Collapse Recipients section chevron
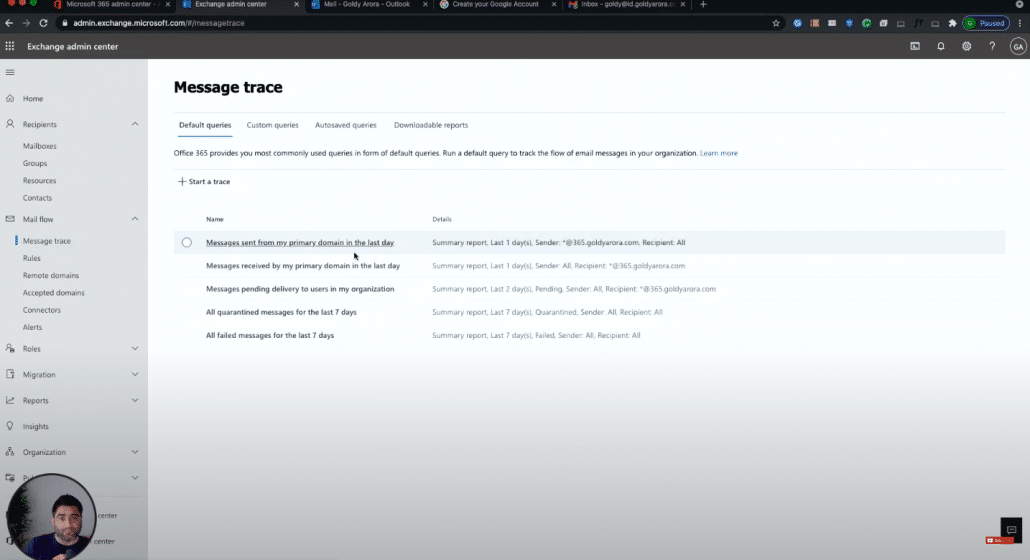Image resolution: width=1030 pixels, height=560 pixels. click(x=135, y=124)
